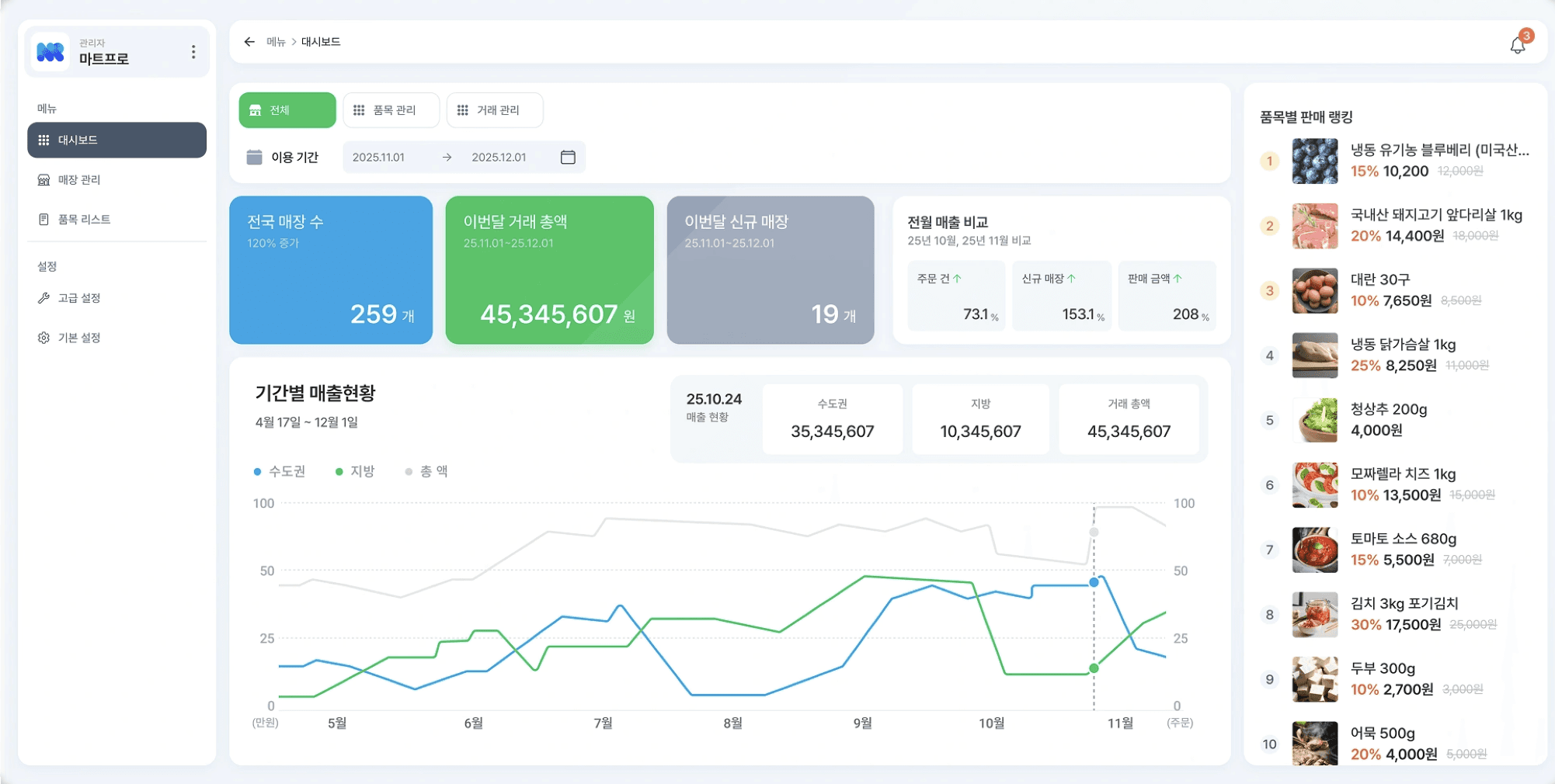Open 대시보드 in the sidebar
This screenshot has width=1555, height=784.
point(117,140)
